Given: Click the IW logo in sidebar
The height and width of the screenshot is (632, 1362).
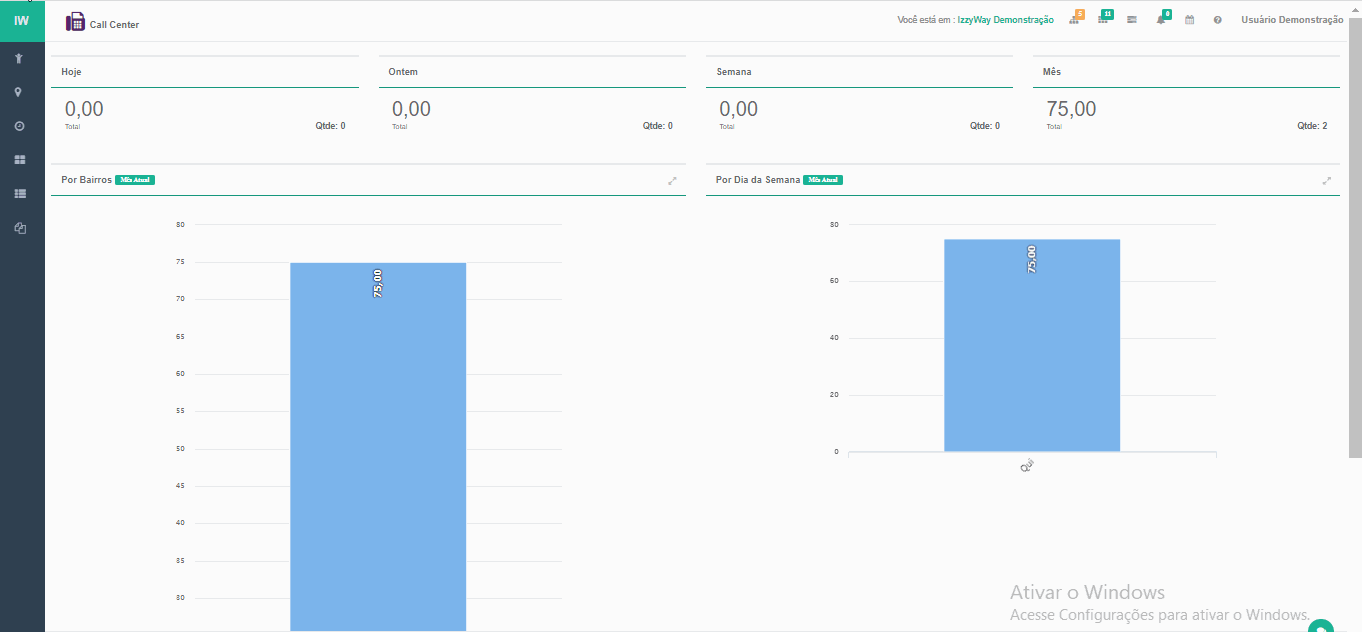Looking at the screenshot, I should (22, 21).
